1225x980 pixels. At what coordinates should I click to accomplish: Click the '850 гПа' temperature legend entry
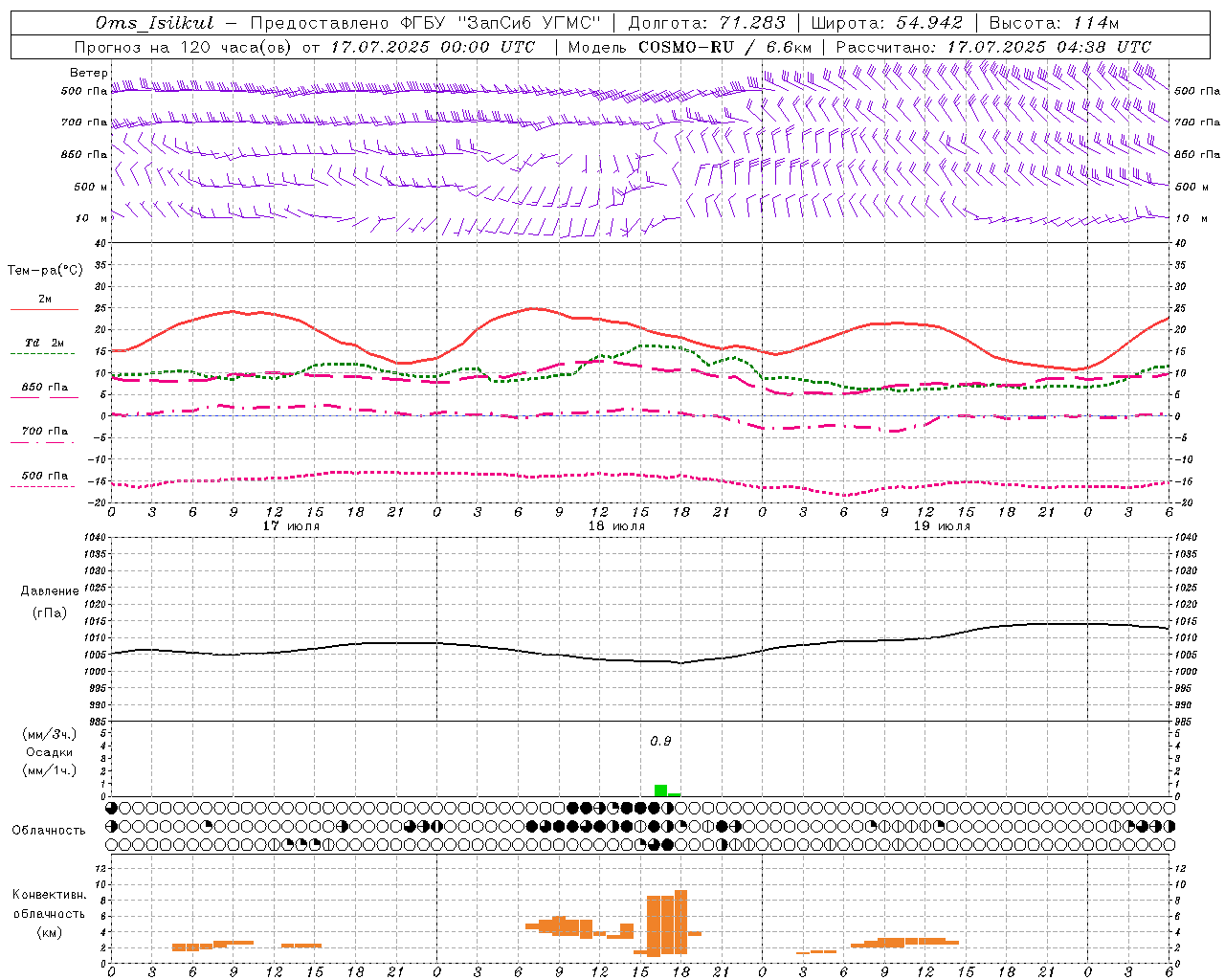[45, 388]
